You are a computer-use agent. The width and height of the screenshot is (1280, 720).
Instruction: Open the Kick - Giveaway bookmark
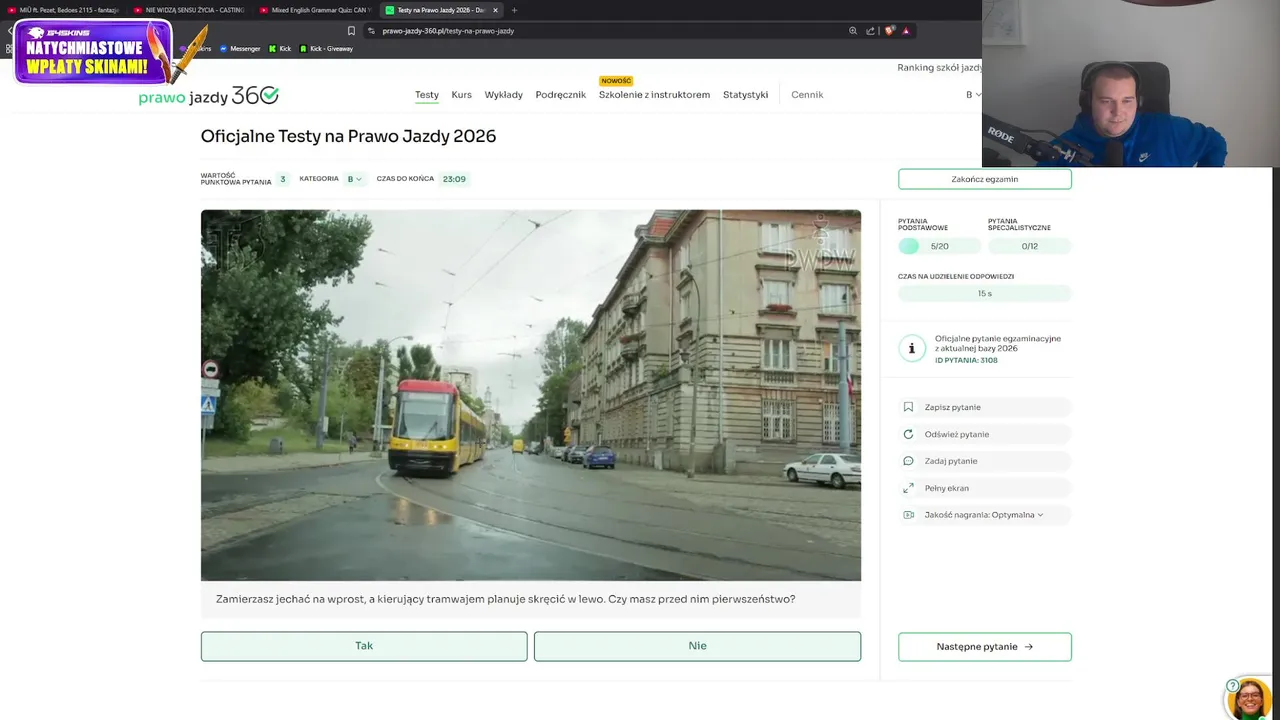(x=326, y=48)
